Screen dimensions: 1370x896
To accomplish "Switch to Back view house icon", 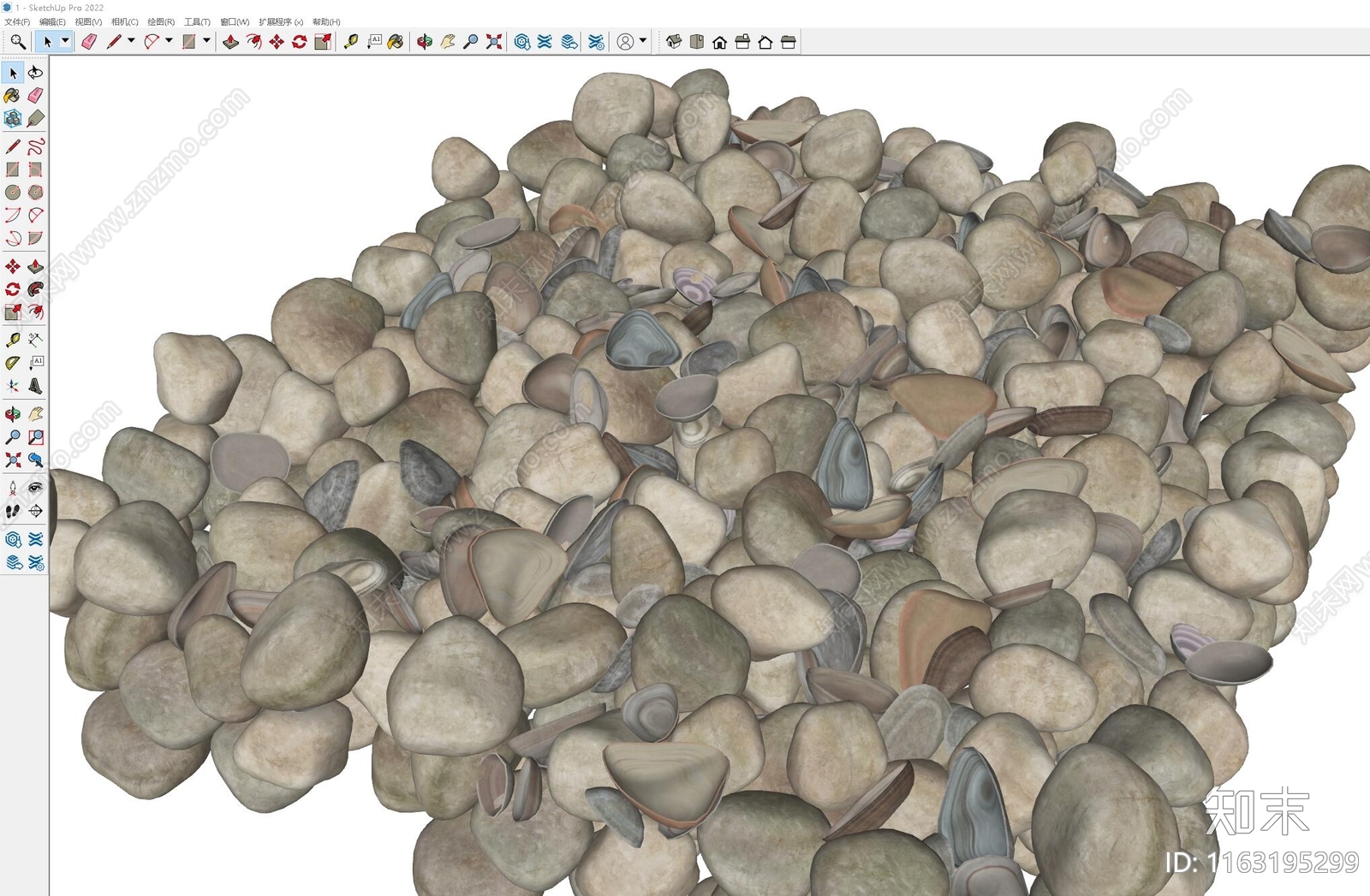I will click(765, 41).
